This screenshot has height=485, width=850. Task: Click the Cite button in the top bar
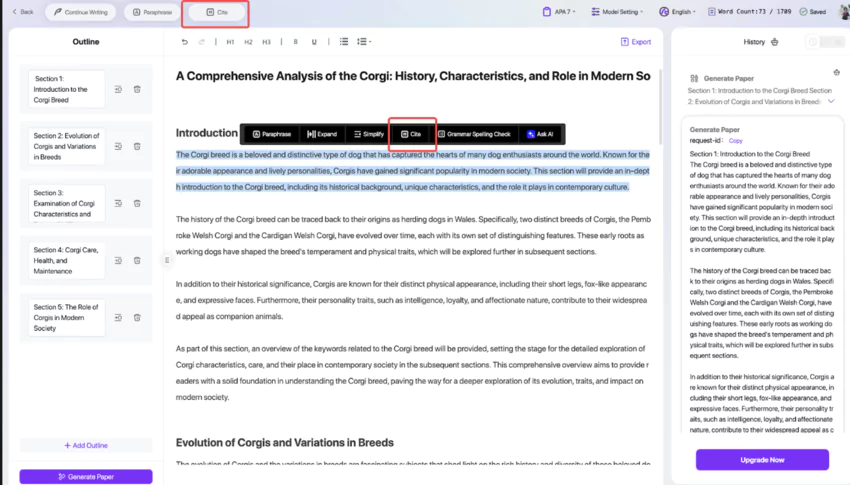coord(216,12)
